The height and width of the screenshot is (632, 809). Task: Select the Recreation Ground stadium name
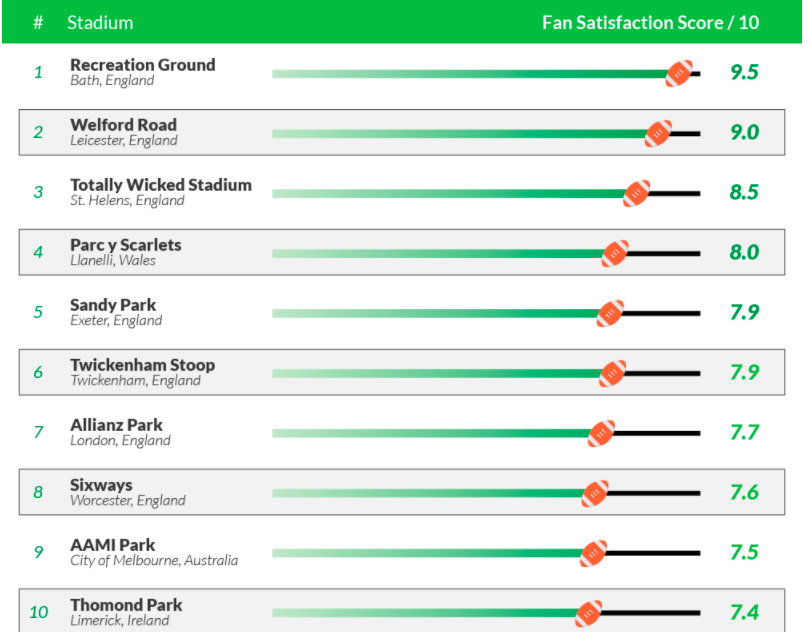(143, 65)
